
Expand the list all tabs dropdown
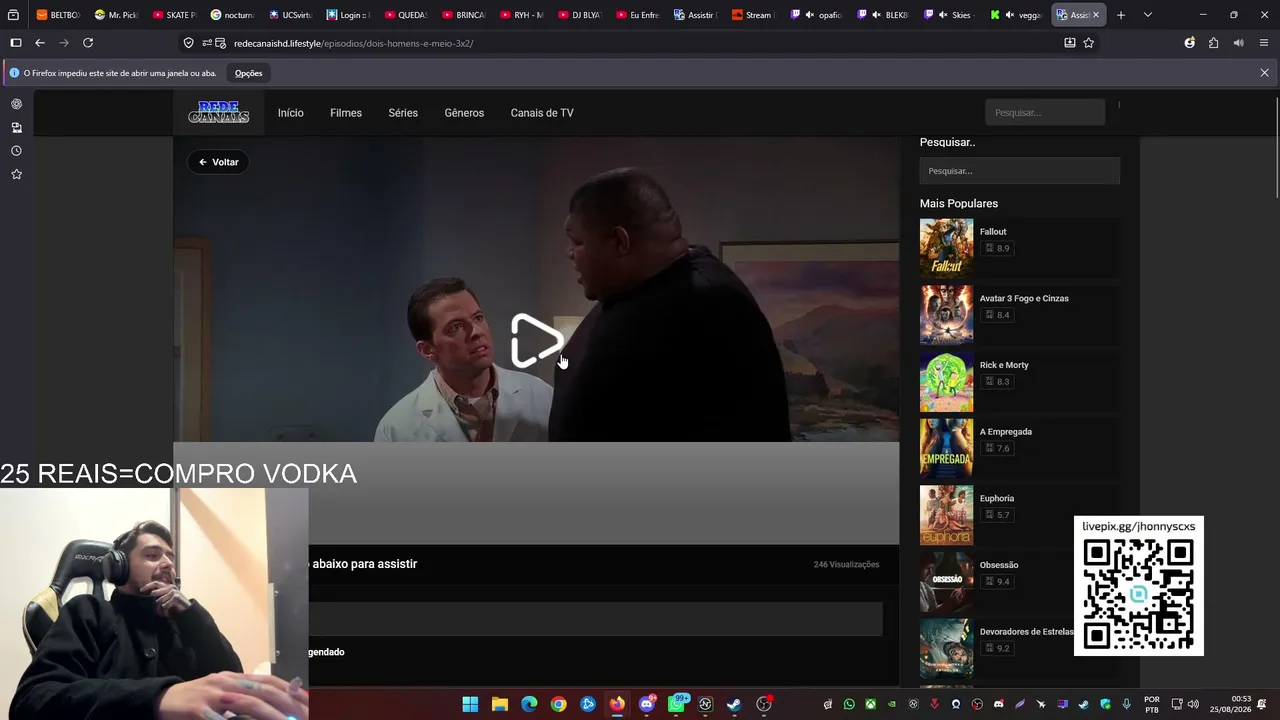tap(1147, 15)
